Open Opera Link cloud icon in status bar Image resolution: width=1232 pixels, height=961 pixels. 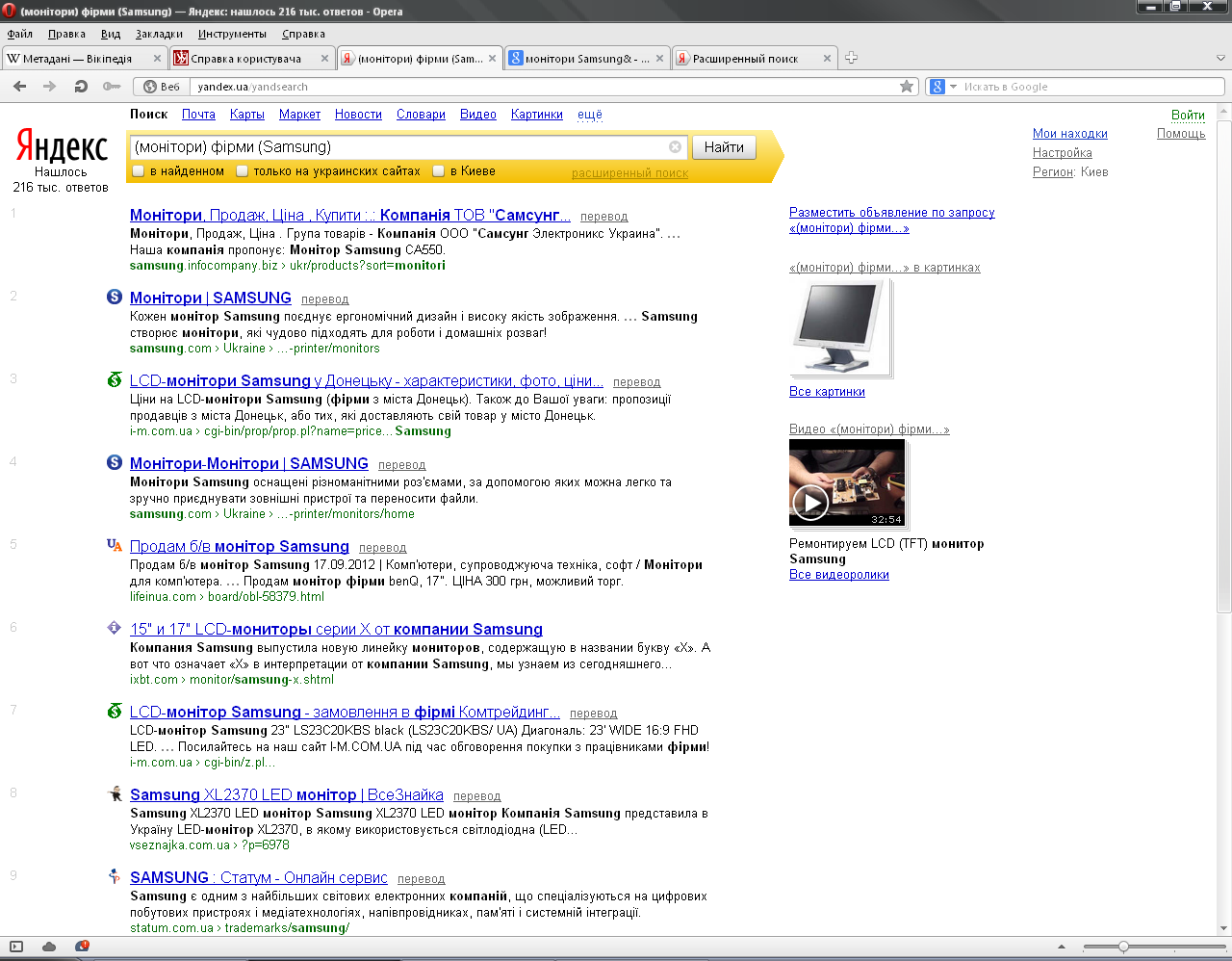[x=49, y=947]
